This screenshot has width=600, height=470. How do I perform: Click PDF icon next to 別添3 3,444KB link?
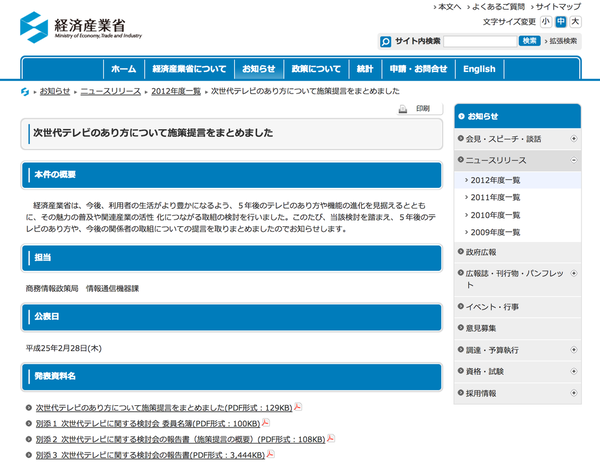(270, 454)
